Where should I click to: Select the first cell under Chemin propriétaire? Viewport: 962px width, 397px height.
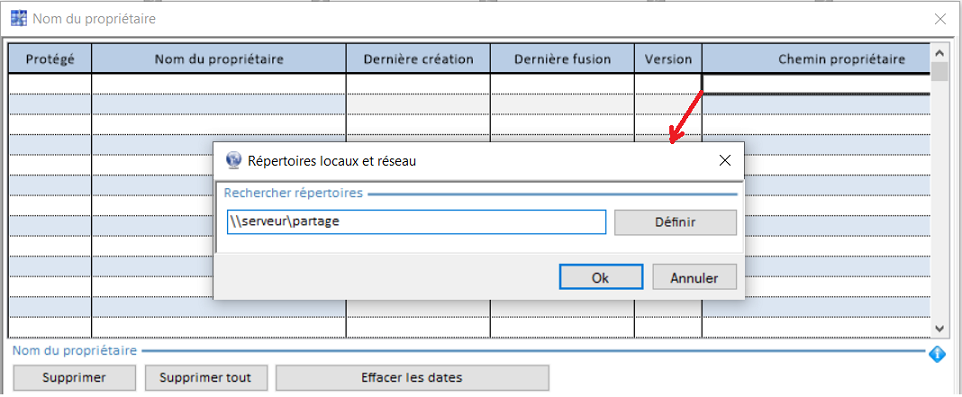tap(817, 83)
